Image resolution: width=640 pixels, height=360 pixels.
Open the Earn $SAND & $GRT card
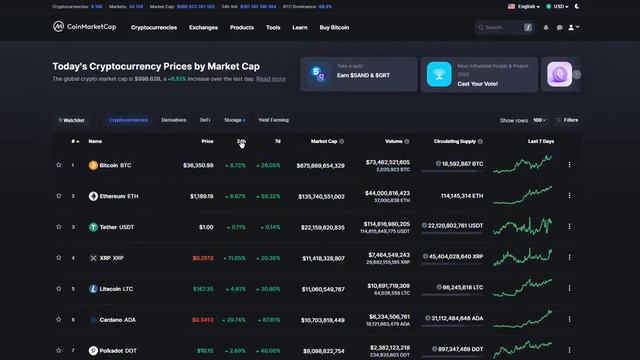tap(359, 74)
